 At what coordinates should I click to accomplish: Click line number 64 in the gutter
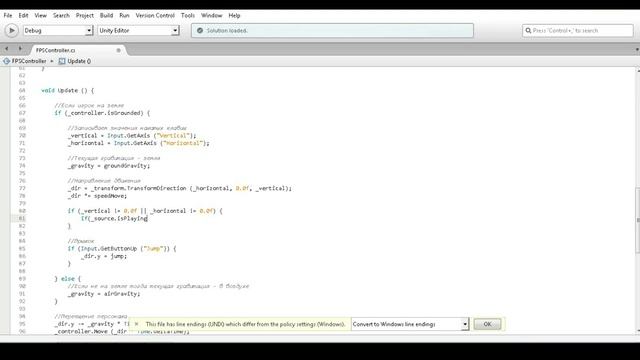(x=22, y=91)
